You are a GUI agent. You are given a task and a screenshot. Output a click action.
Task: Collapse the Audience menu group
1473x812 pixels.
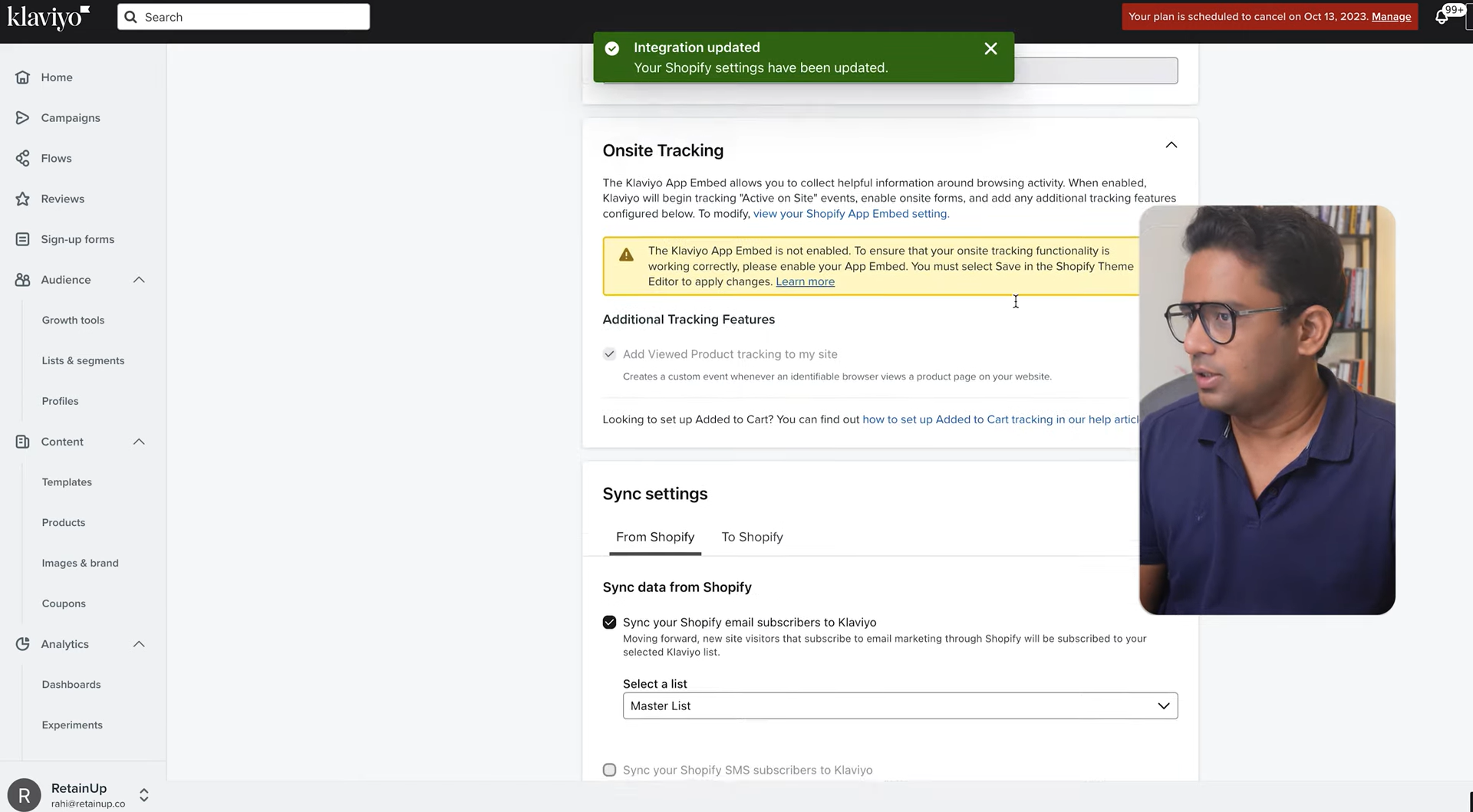[x=139, y=280]
